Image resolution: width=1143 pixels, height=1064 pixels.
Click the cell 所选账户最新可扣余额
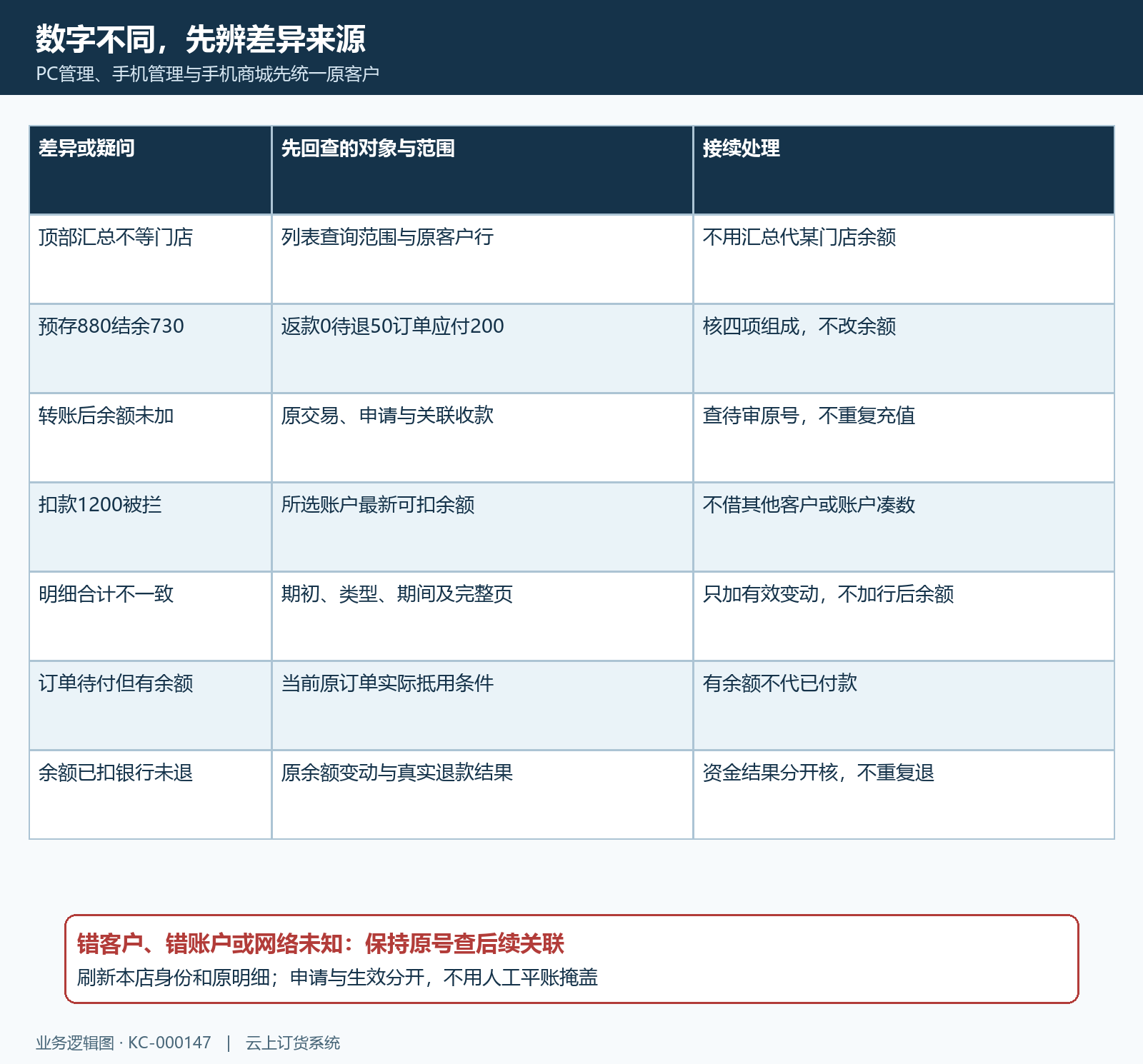click(482, 527)
